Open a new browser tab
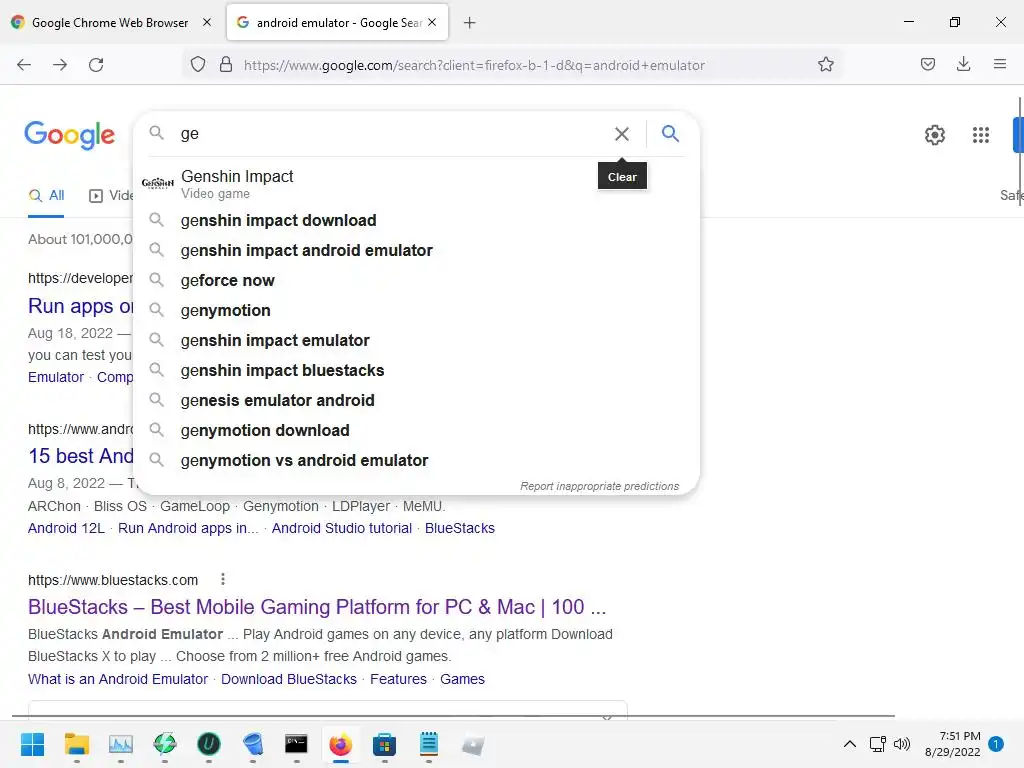The image size is (1024, 768). 469,23
